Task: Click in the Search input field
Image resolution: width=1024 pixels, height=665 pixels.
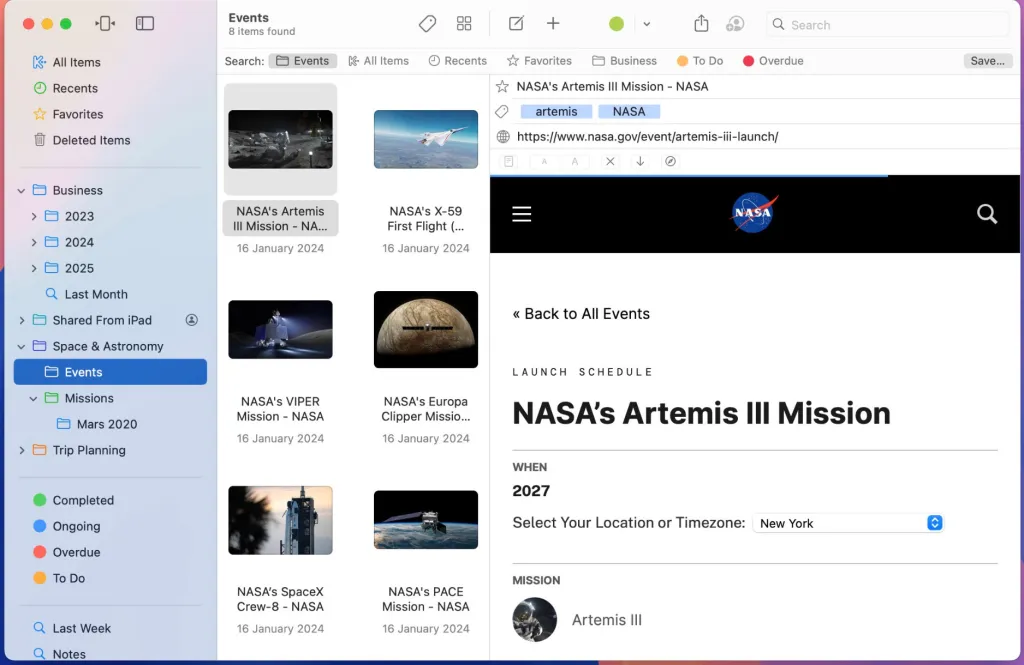Action: click(x=888, y=25)
